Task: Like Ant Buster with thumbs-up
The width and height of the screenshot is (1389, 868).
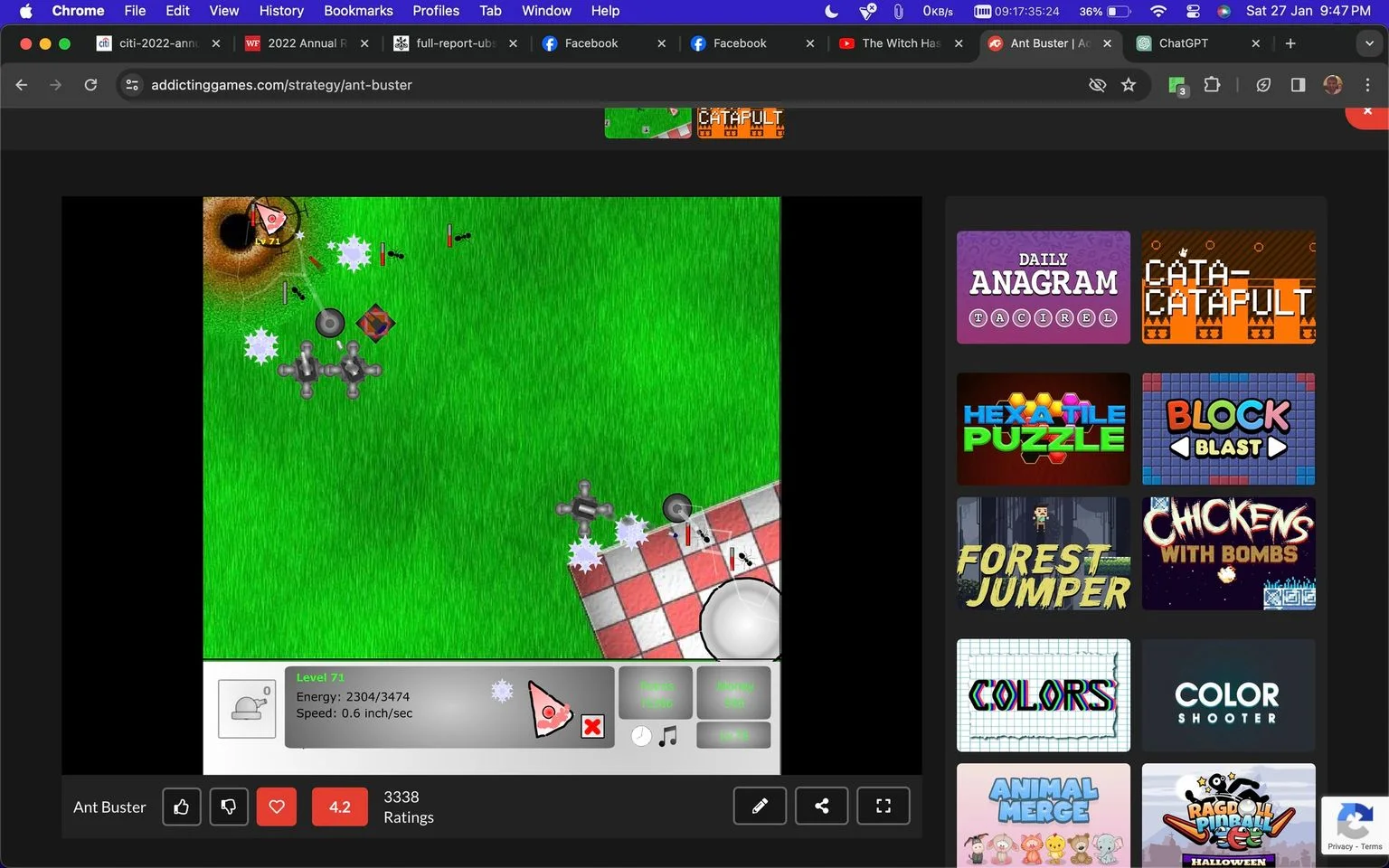Action: pos(181,807)
